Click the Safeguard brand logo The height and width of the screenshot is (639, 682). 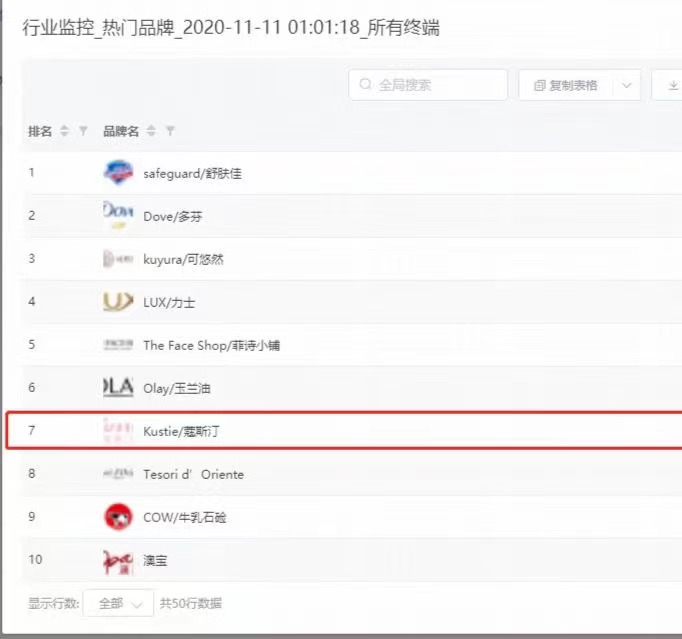(x=118, y=173)
